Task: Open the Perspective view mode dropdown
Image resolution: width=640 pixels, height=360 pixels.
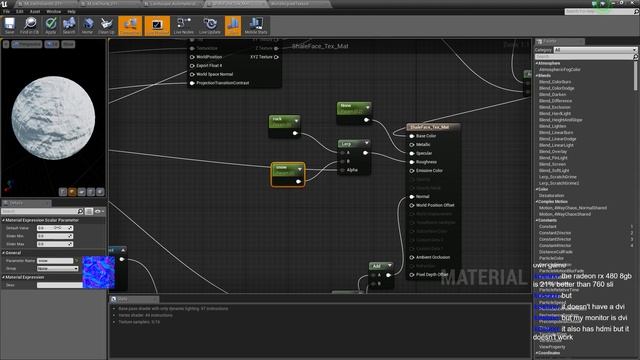Action: (x=27, y=44)
